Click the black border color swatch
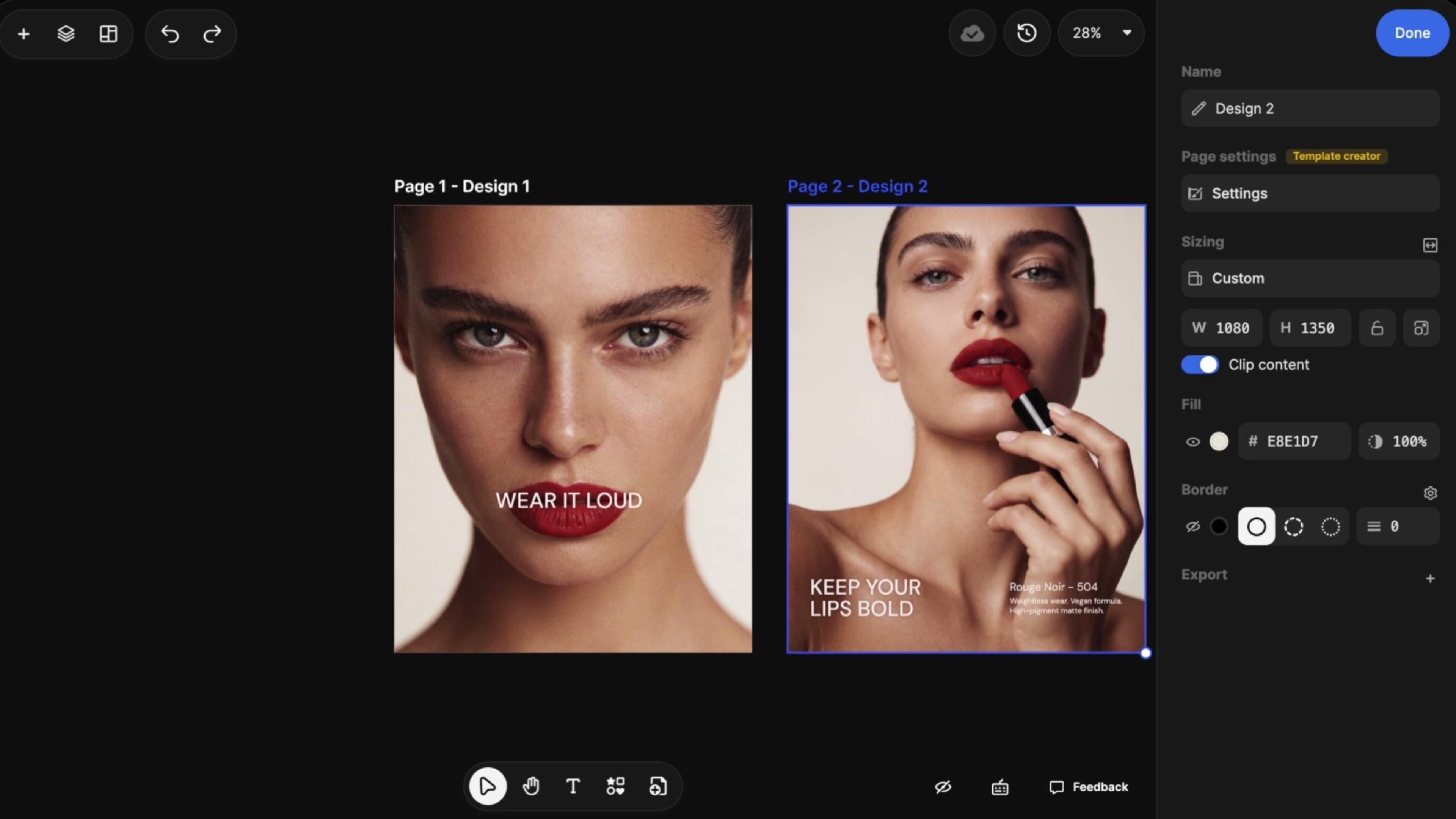This screenshot has height=819, width=1456. (1219, 527)
